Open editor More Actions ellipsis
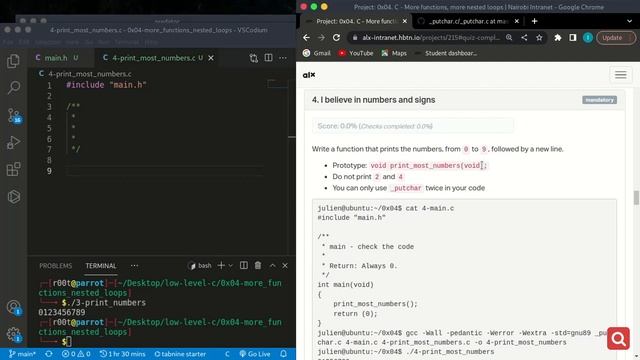The width and height of the screenshot is (640, 360). point(283,58)
